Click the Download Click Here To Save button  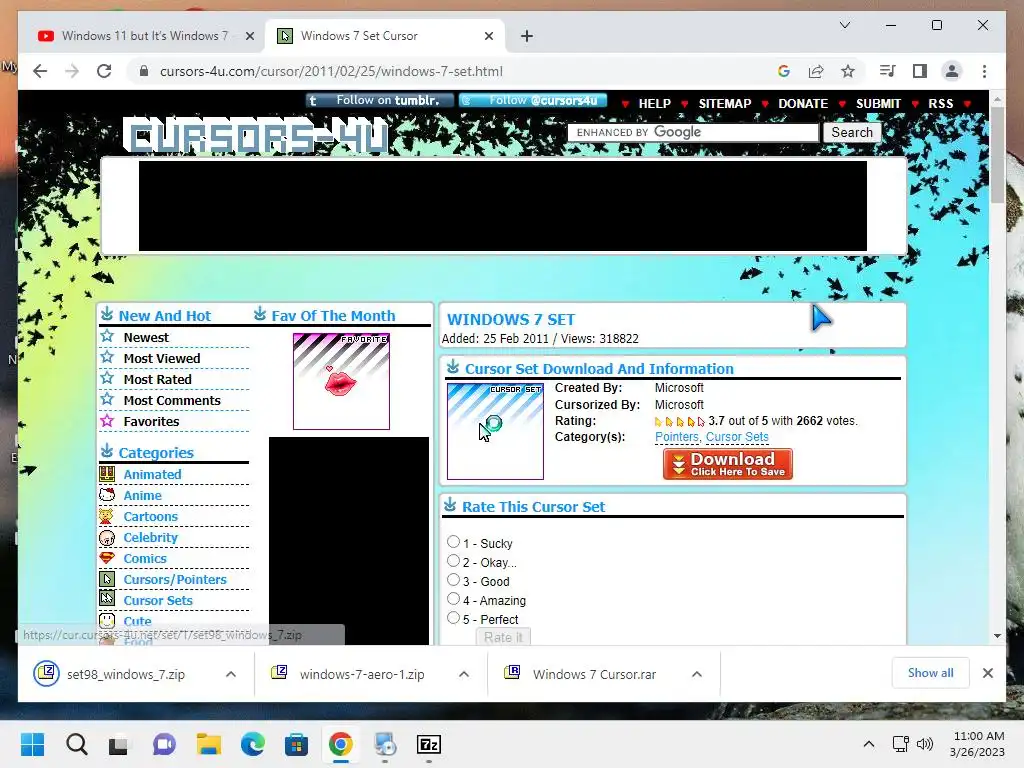pos(728,464)
